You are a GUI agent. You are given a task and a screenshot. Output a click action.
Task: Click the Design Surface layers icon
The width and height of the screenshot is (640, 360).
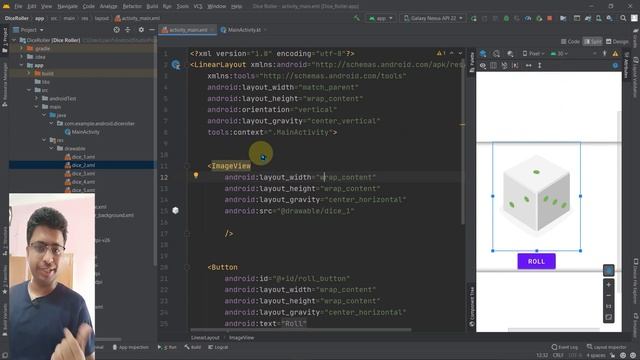483,53
